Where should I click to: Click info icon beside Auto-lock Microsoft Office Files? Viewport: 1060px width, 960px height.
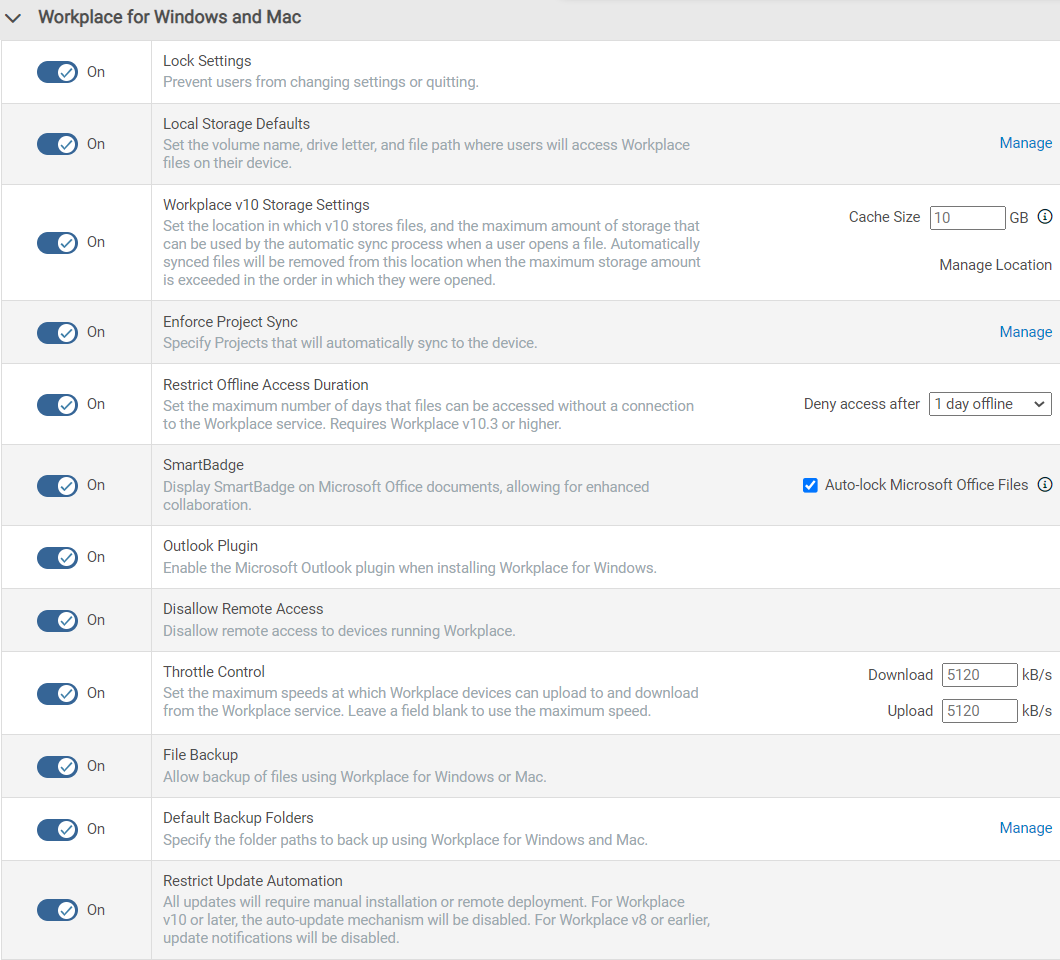pyautogui.click(x=1045, y=485)
